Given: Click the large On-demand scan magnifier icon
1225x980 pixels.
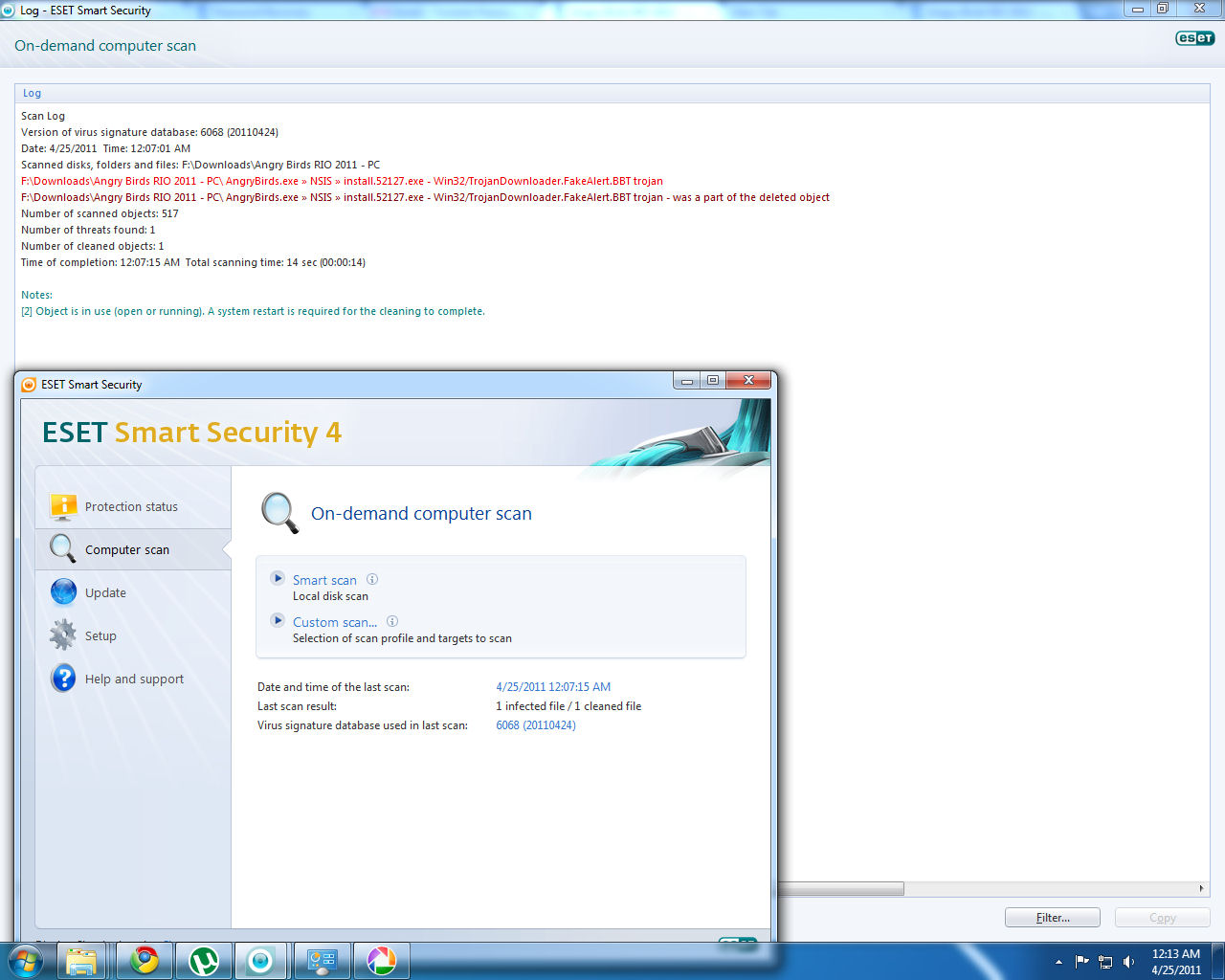Looking at the screenshot, I should pos(280,513).
